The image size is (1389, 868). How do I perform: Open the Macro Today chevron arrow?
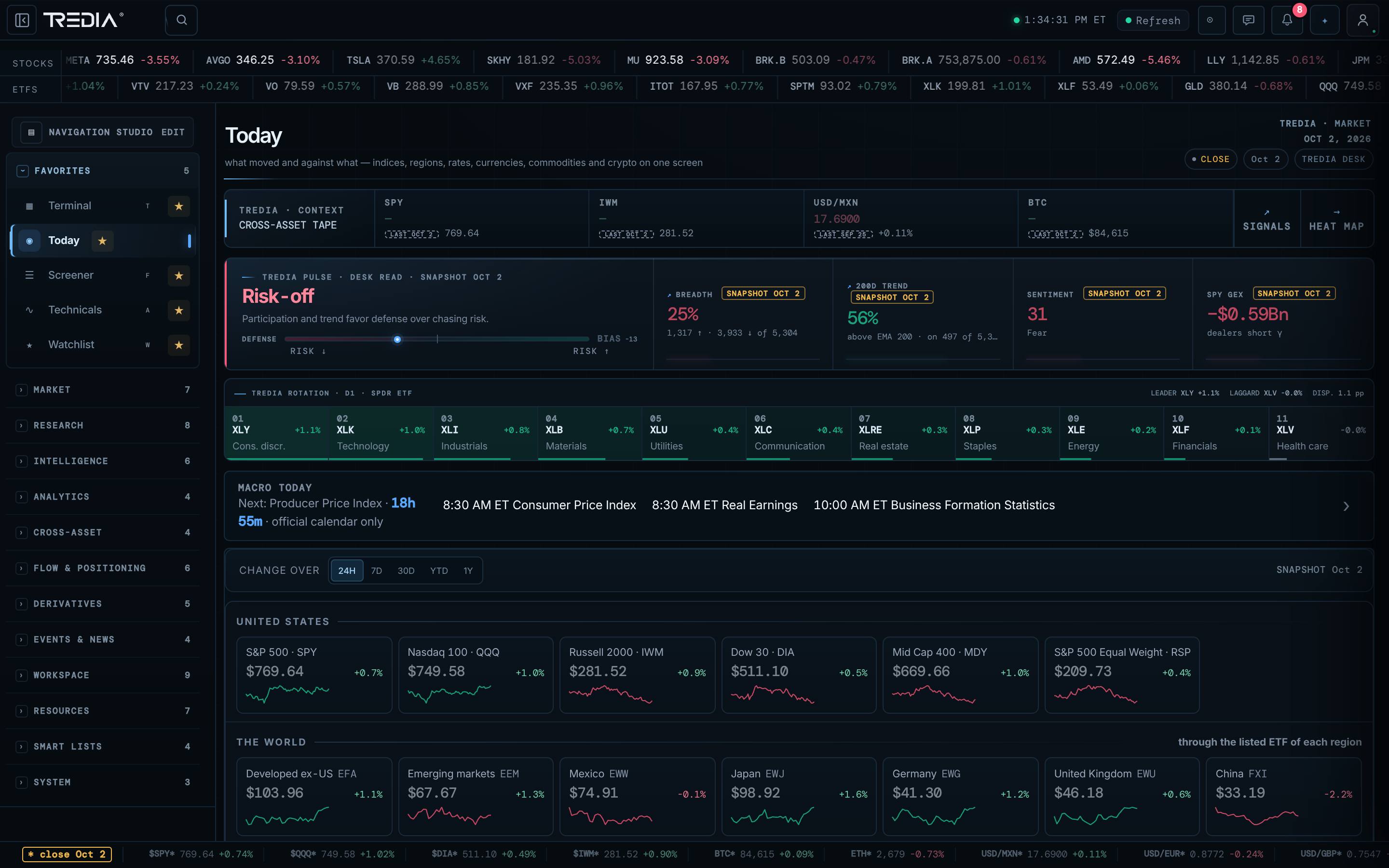(x=1346, y=506)
